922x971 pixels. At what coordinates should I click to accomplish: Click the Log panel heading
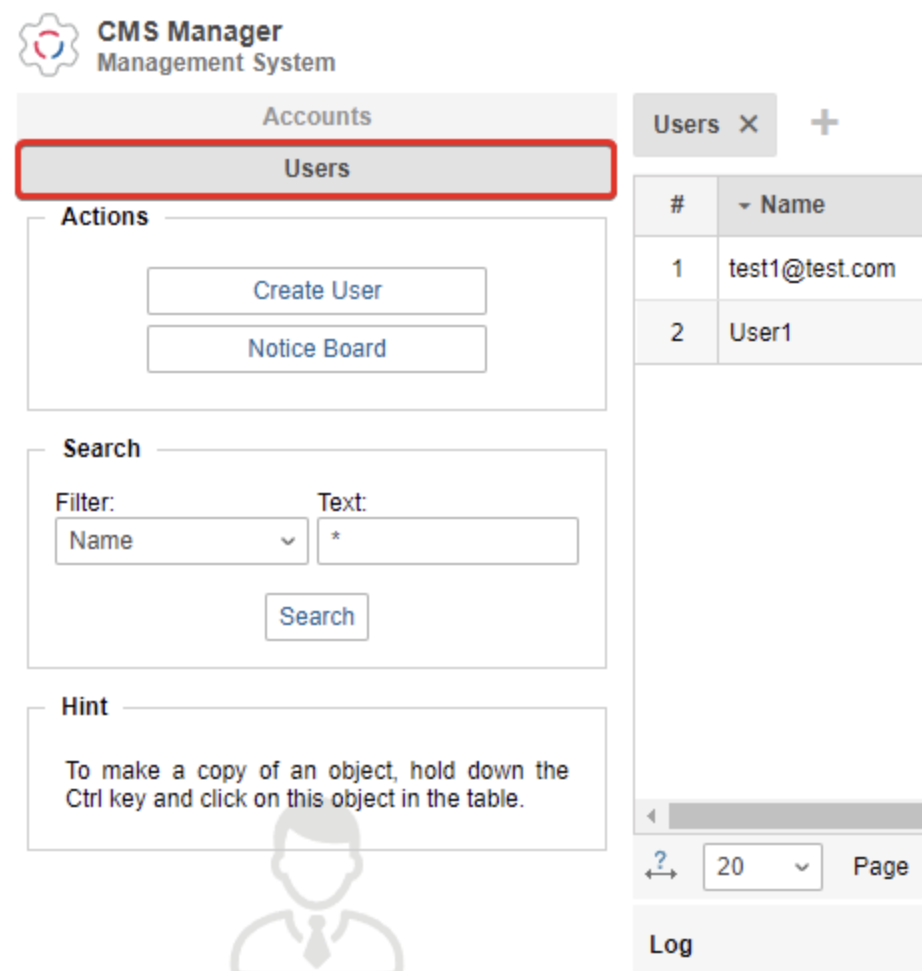[x=671, y=945]
